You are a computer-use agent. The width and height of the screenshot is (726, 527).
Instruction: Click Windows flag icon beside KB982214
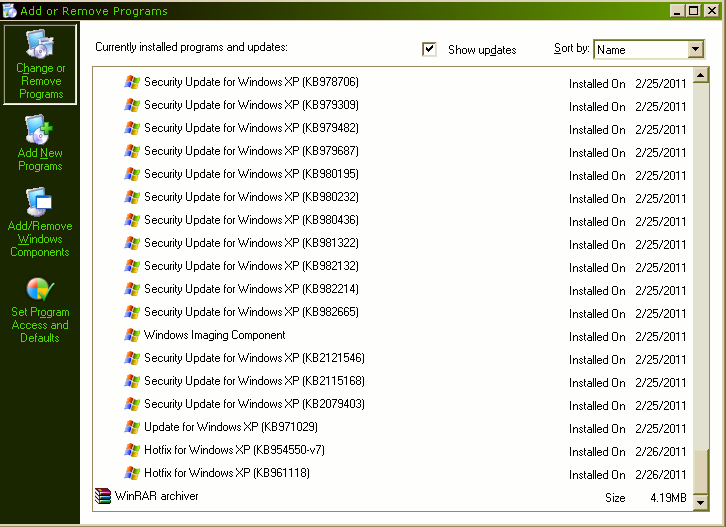pyautogui.click(x=132, y=289)
